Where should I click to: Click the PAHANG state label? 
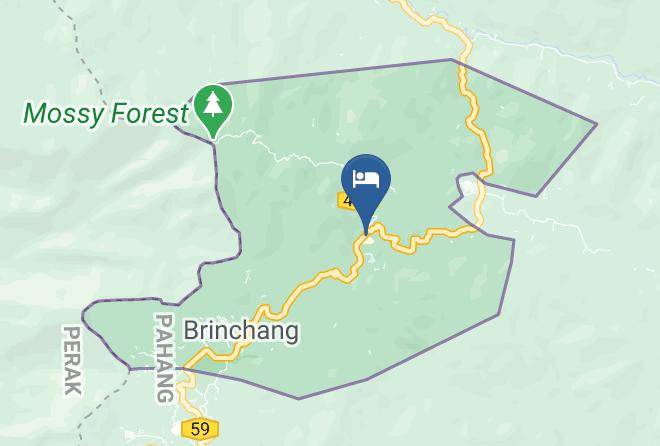click(165, 358)
